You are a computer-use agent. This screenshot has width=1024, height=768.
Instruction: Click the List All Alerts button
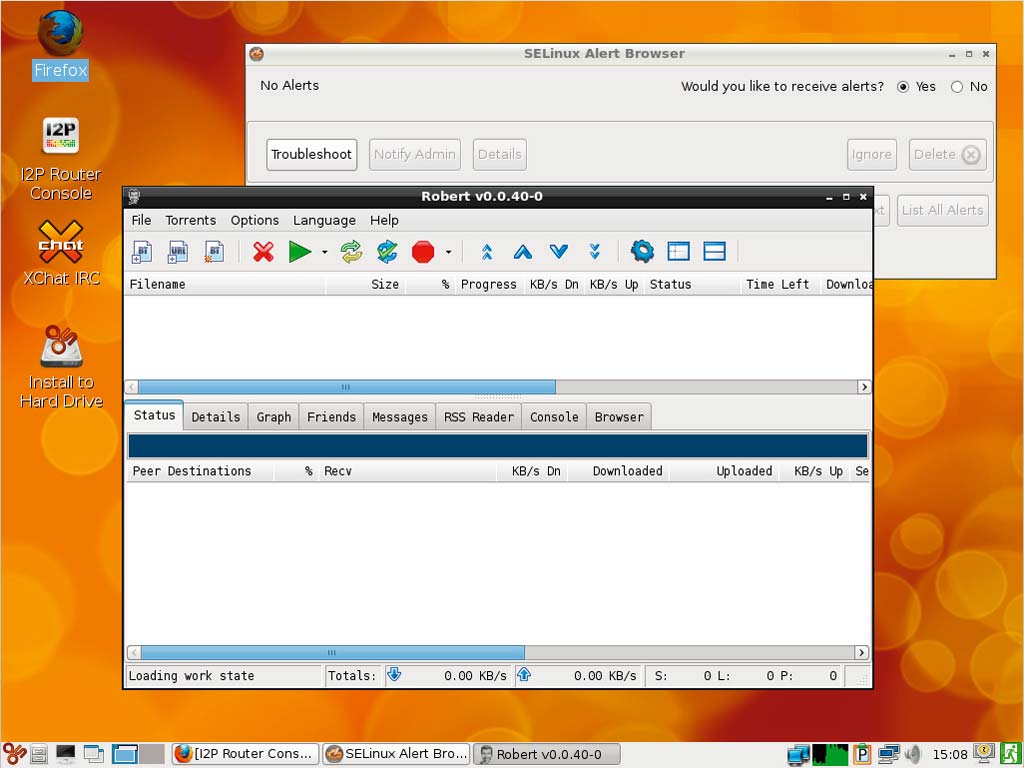click(x=942, y=210)
